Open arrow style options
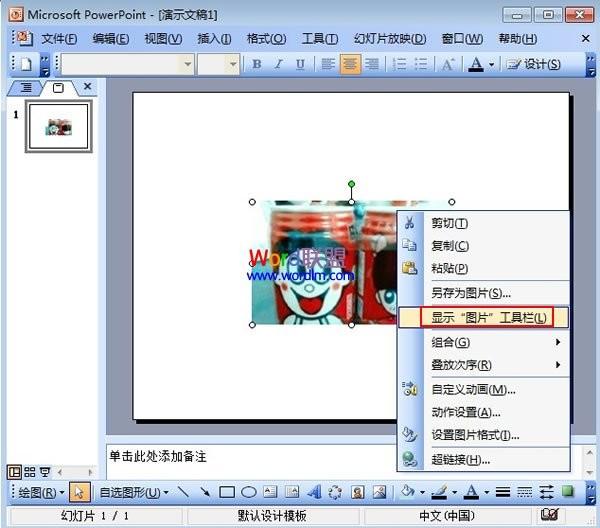This screenshot has height=528, width=600. click(546, 492)
